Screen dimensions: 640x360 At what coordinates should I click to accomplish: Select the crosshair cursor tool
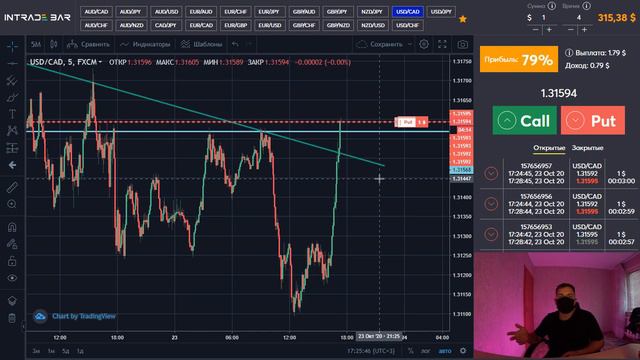point(12,47)
